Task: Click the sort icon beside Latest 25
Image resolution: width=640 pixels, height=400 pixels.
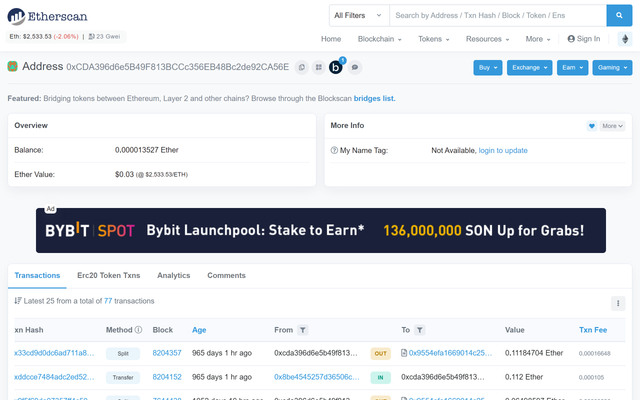Action: [x=18, y=301]
